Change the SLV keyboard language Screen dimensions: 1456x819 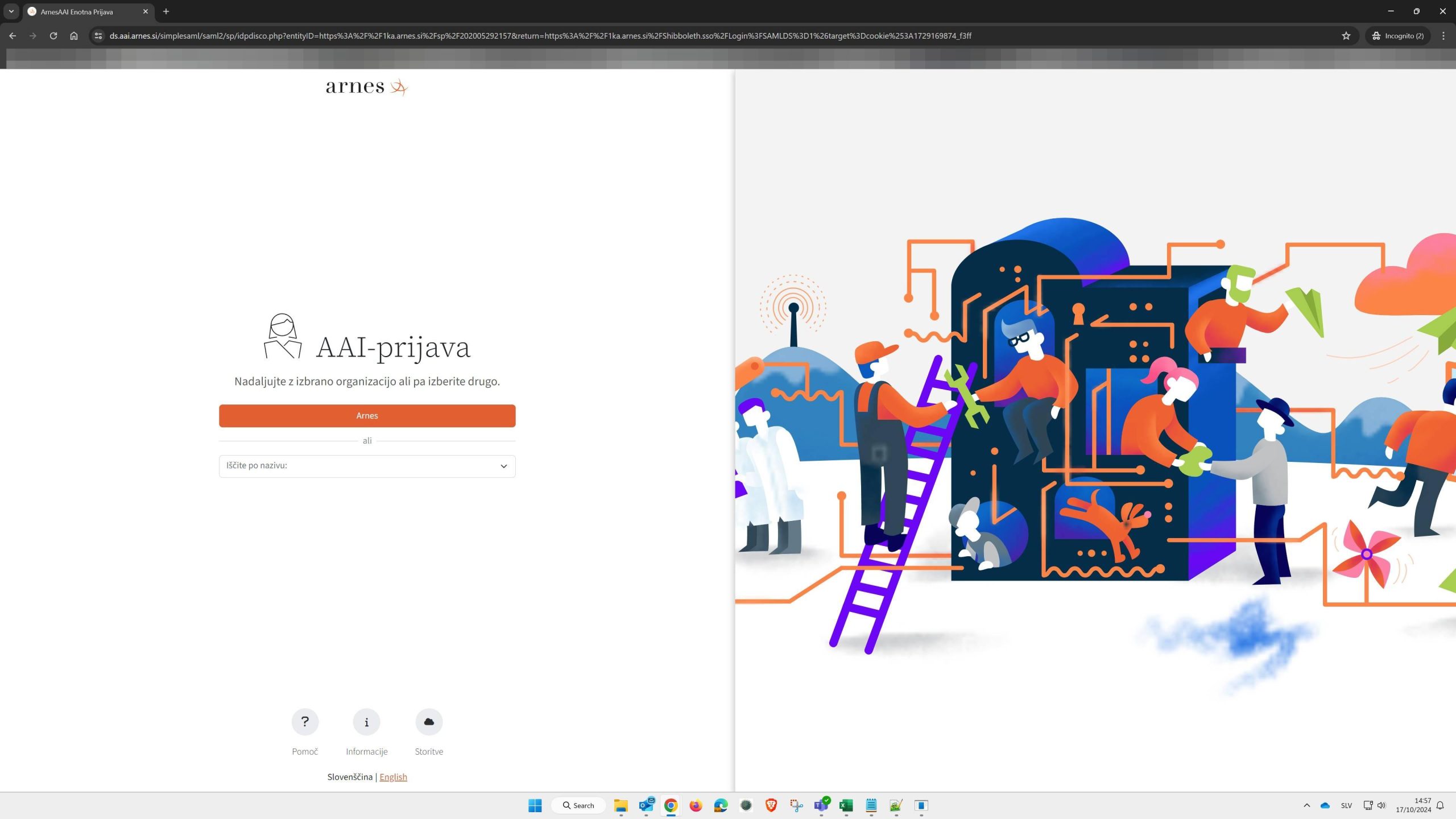[1346, 805]
